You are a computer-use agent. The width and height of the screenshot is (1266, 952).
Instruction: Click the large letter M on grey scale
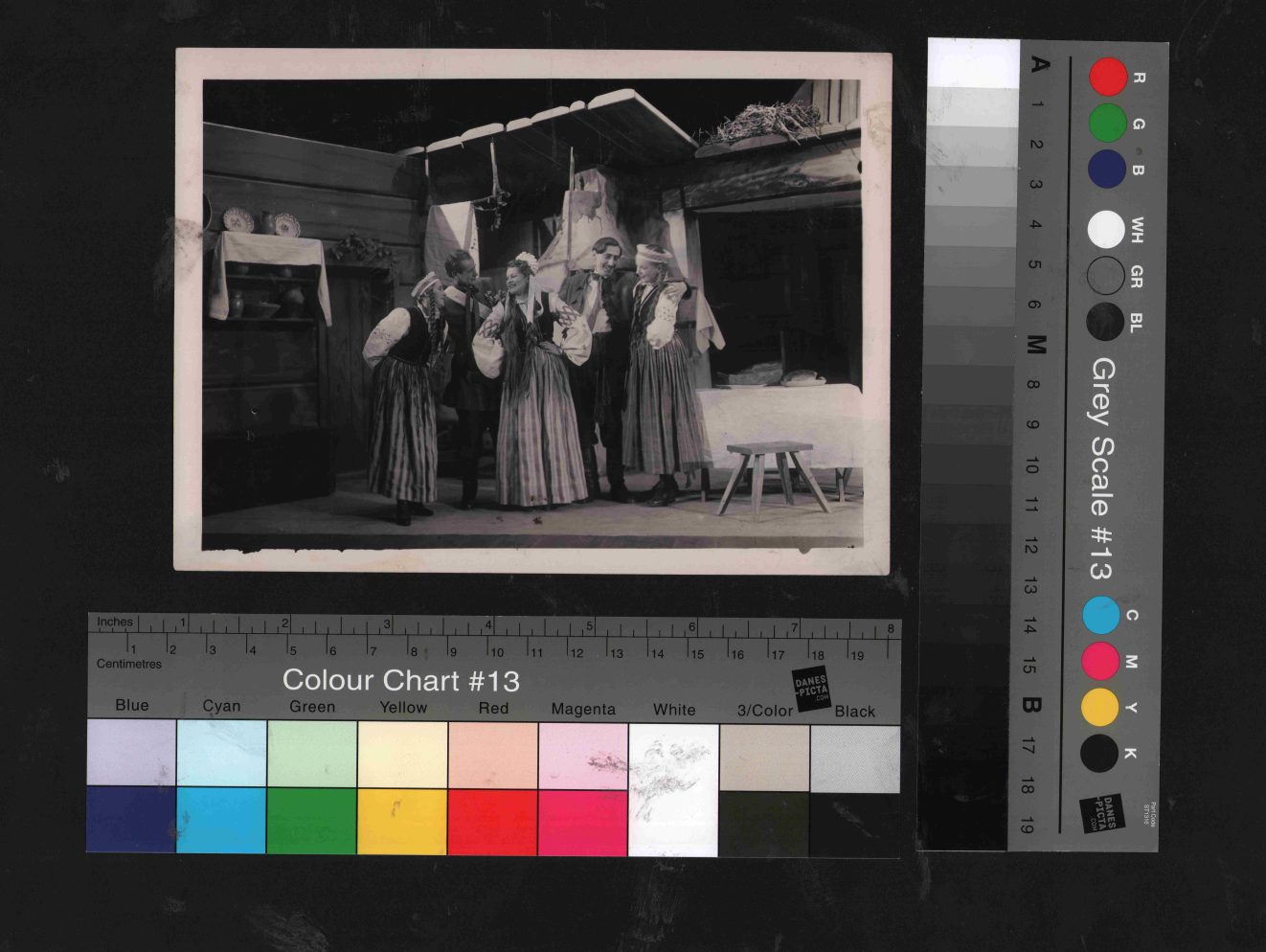click(x=1035, y=345)
